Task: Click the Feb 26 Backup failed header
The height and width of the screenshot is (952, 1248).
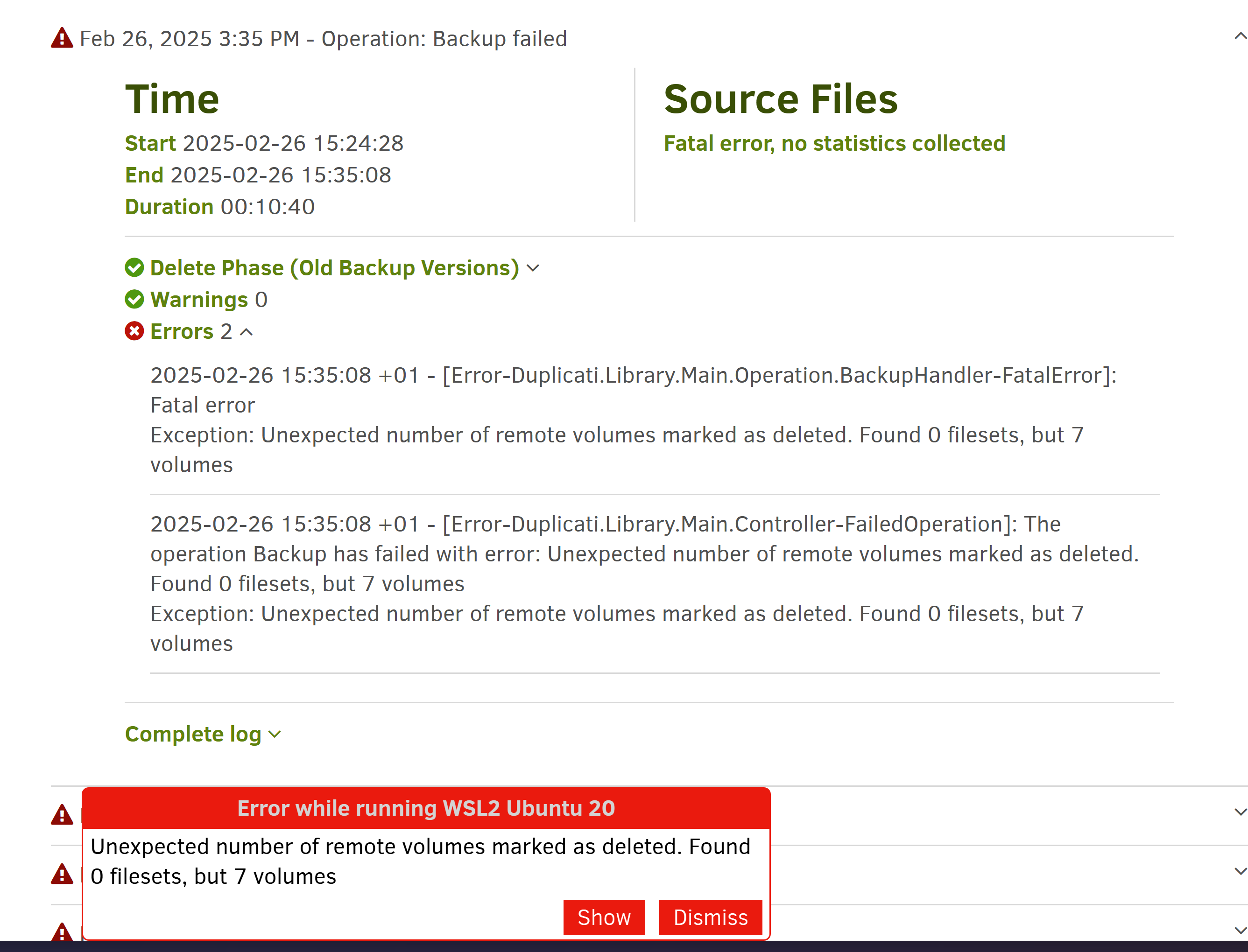Action: pyautogui.click(x=323, y=39)
